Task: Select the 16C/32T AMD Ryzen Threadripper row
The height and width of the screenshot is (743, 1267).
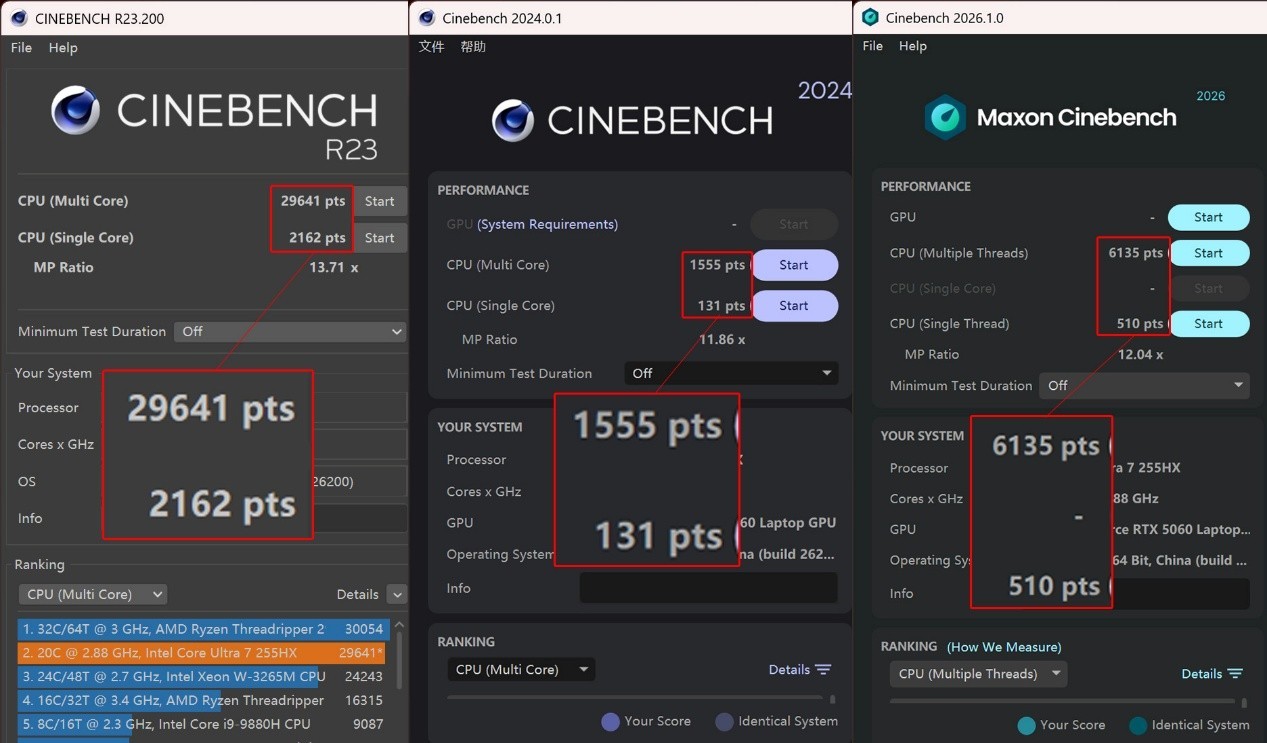Action: (204, 701)
